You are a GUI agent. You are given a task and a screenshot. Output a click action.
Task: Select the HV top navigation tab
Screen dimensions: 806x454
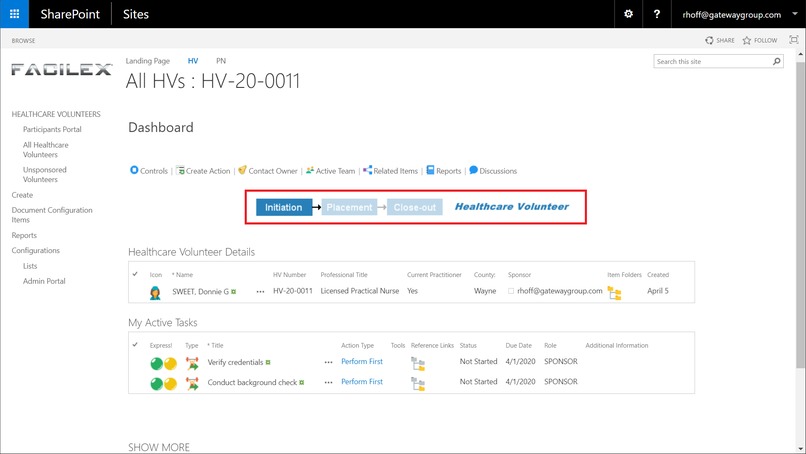click(193, 61)
